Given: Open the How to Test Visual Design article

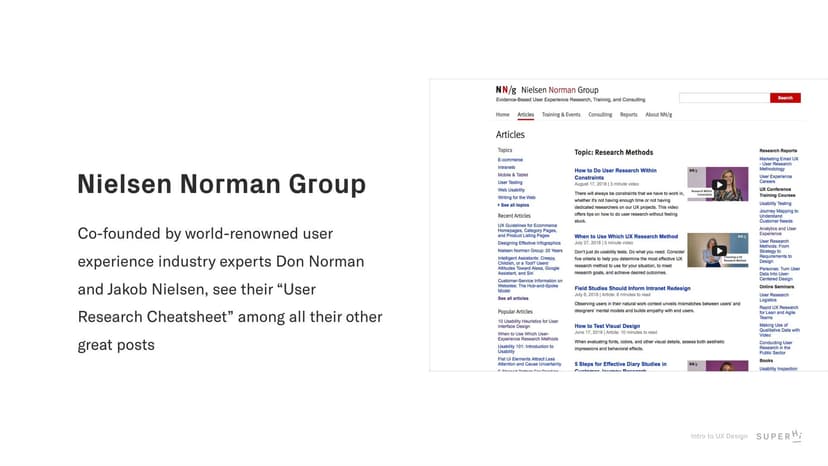Looking at the screenshot, I should pos(608,326).
